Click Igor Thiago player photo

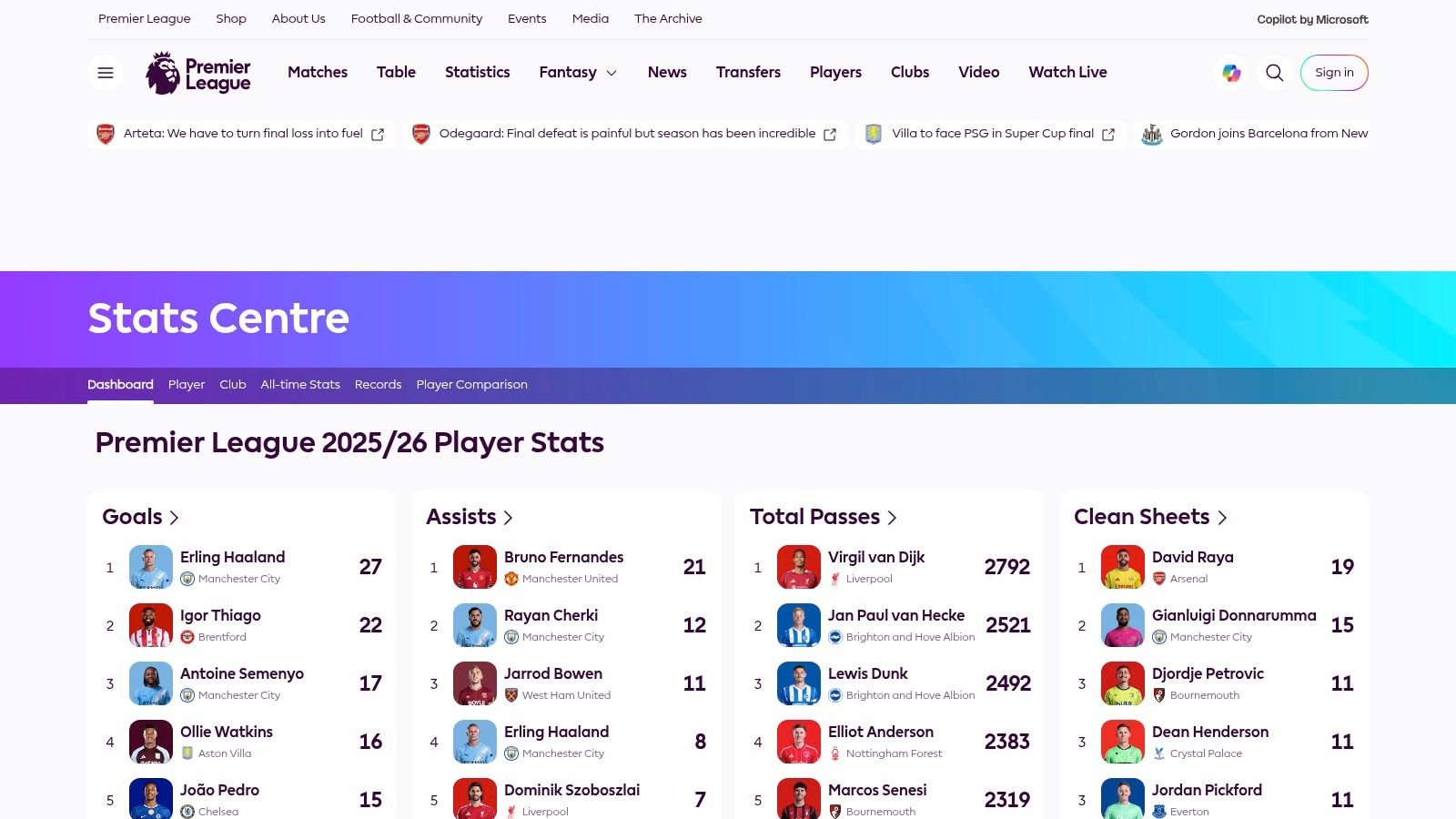tap(151, 625)
